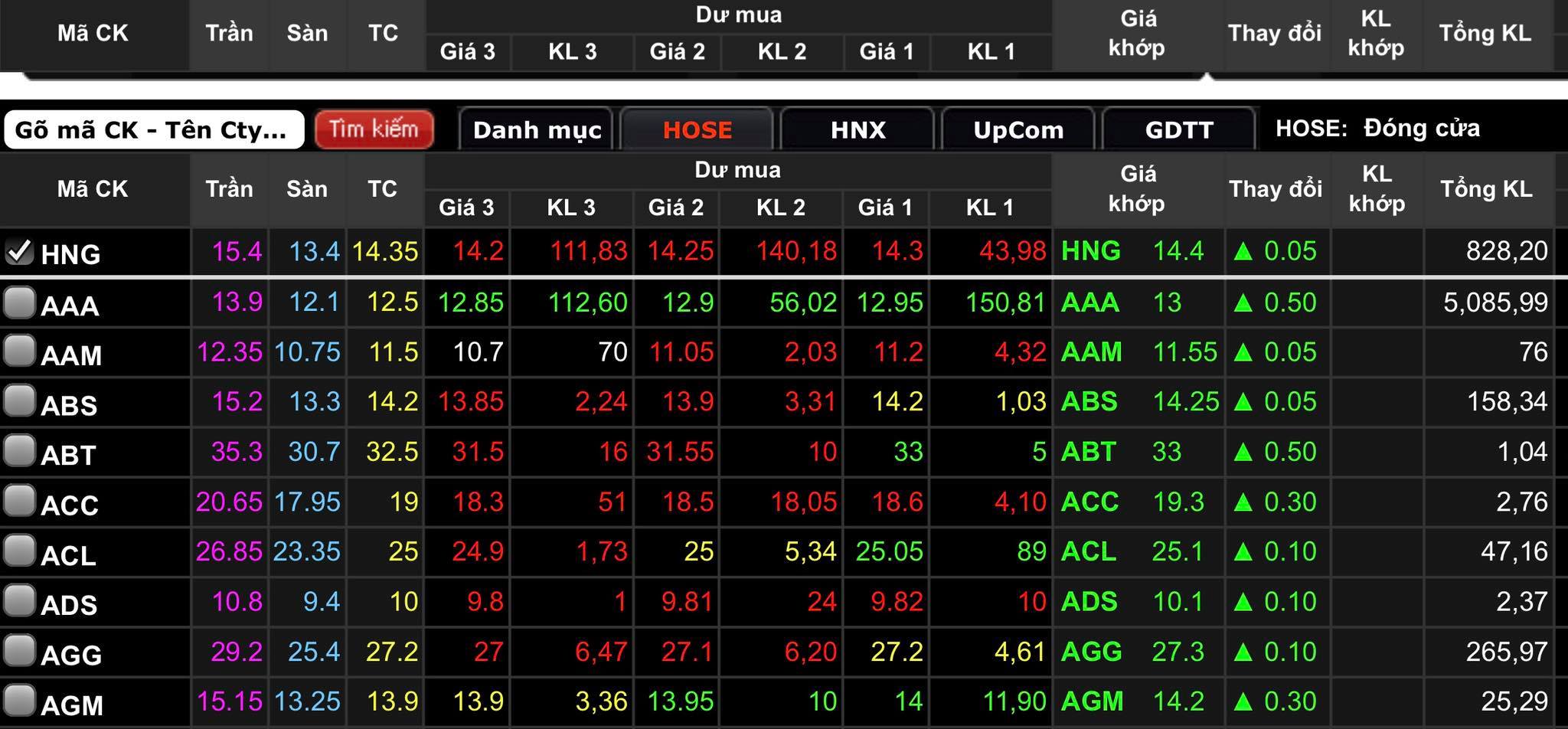Click the AAM stock code name
The width and height of the screenshot is (1568, 729).
click(71, 355)
